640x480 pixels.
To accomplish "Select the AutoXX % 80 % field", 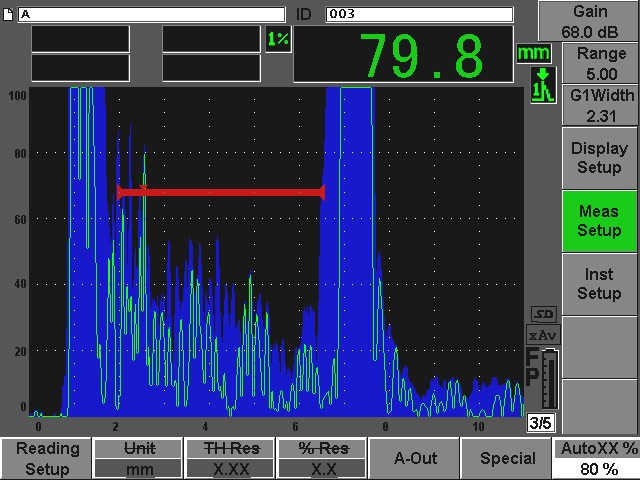I will click(x=597, y=458).
